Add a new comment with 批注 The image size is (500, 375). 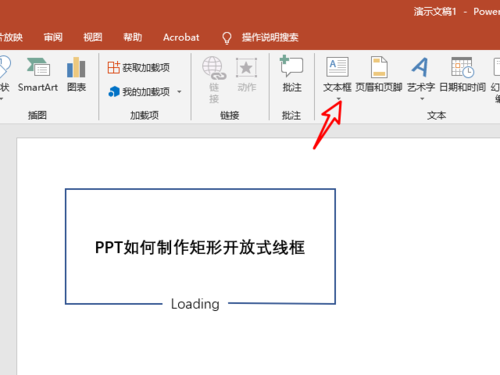tap(292, 74)
